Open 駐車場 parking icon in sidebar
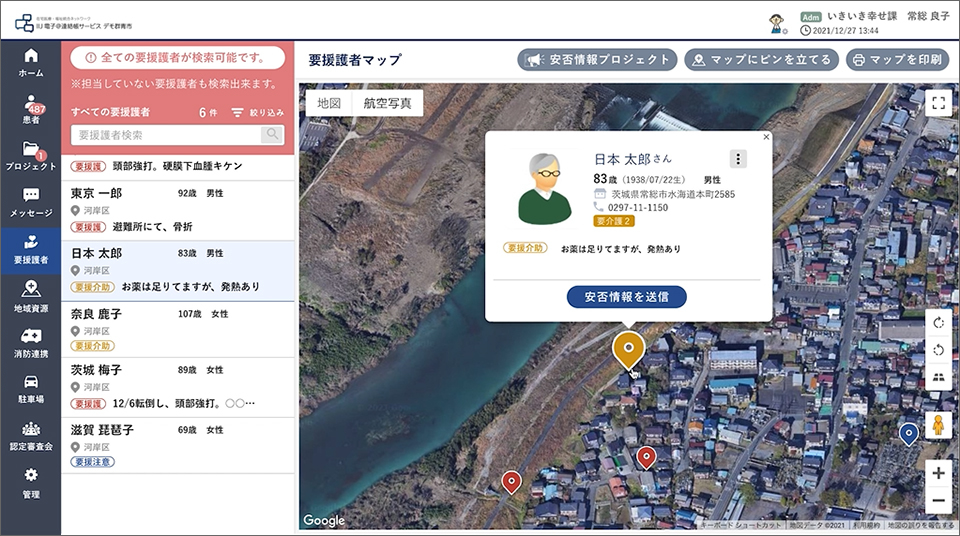The width and height of the screenshot is (960, 536). (30, 388)
